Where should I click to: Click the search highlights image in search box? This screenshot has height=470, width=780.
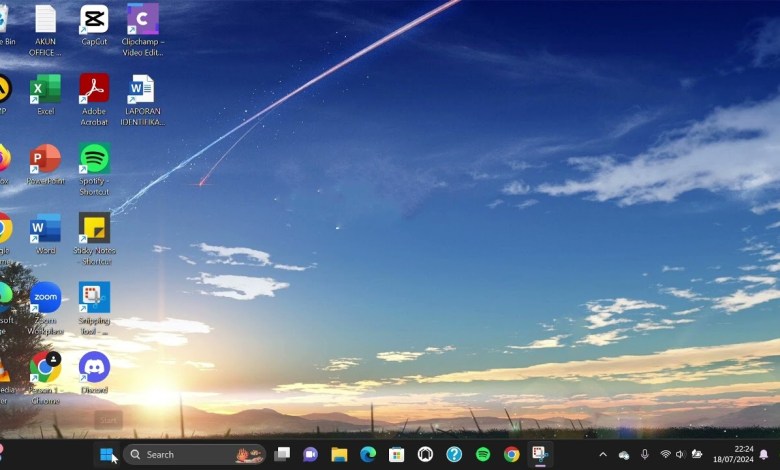(249, 455)
